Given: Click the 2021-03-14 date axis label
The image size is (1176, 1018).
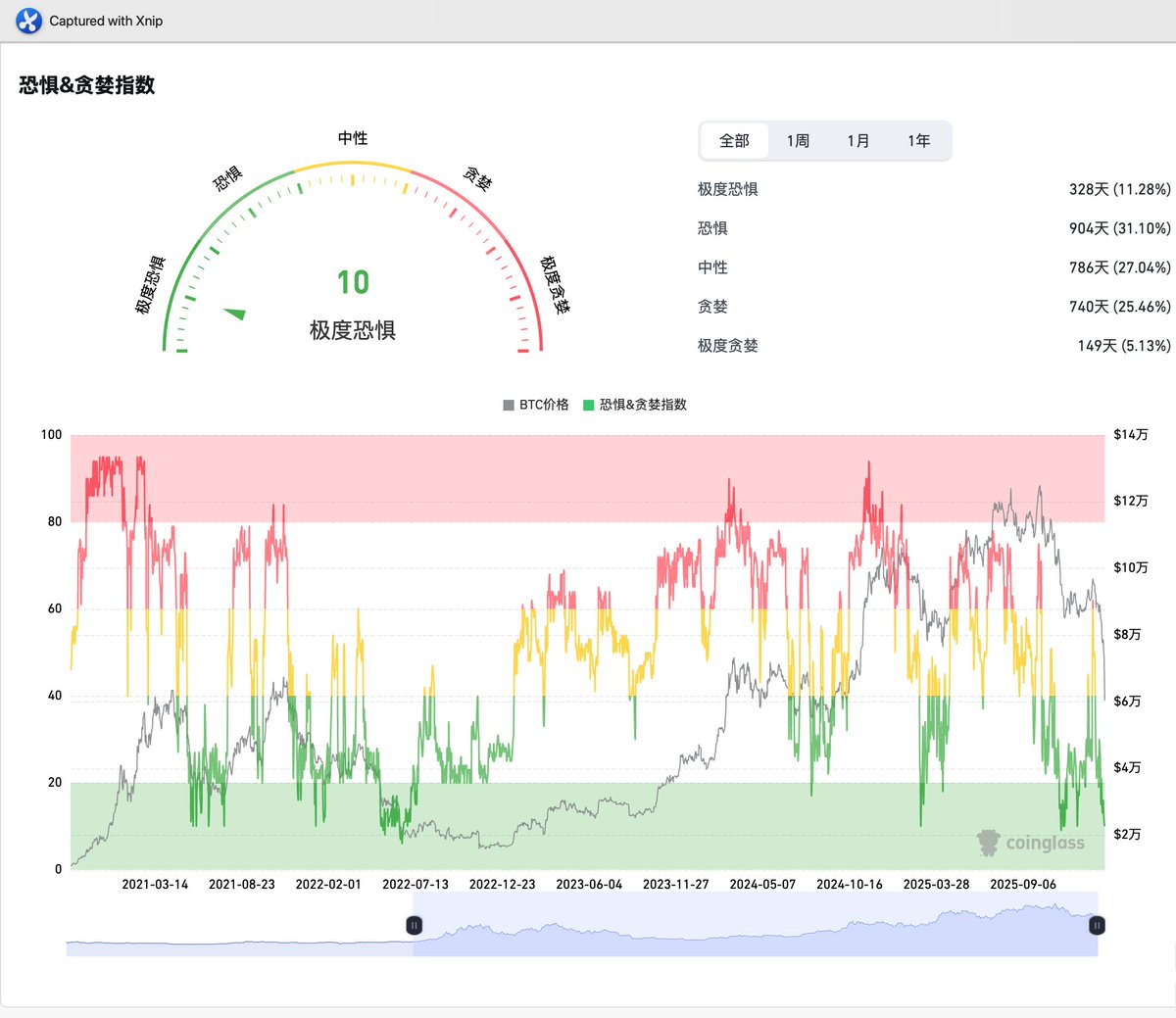Looking at the screenshot, I should click(155, 884).
